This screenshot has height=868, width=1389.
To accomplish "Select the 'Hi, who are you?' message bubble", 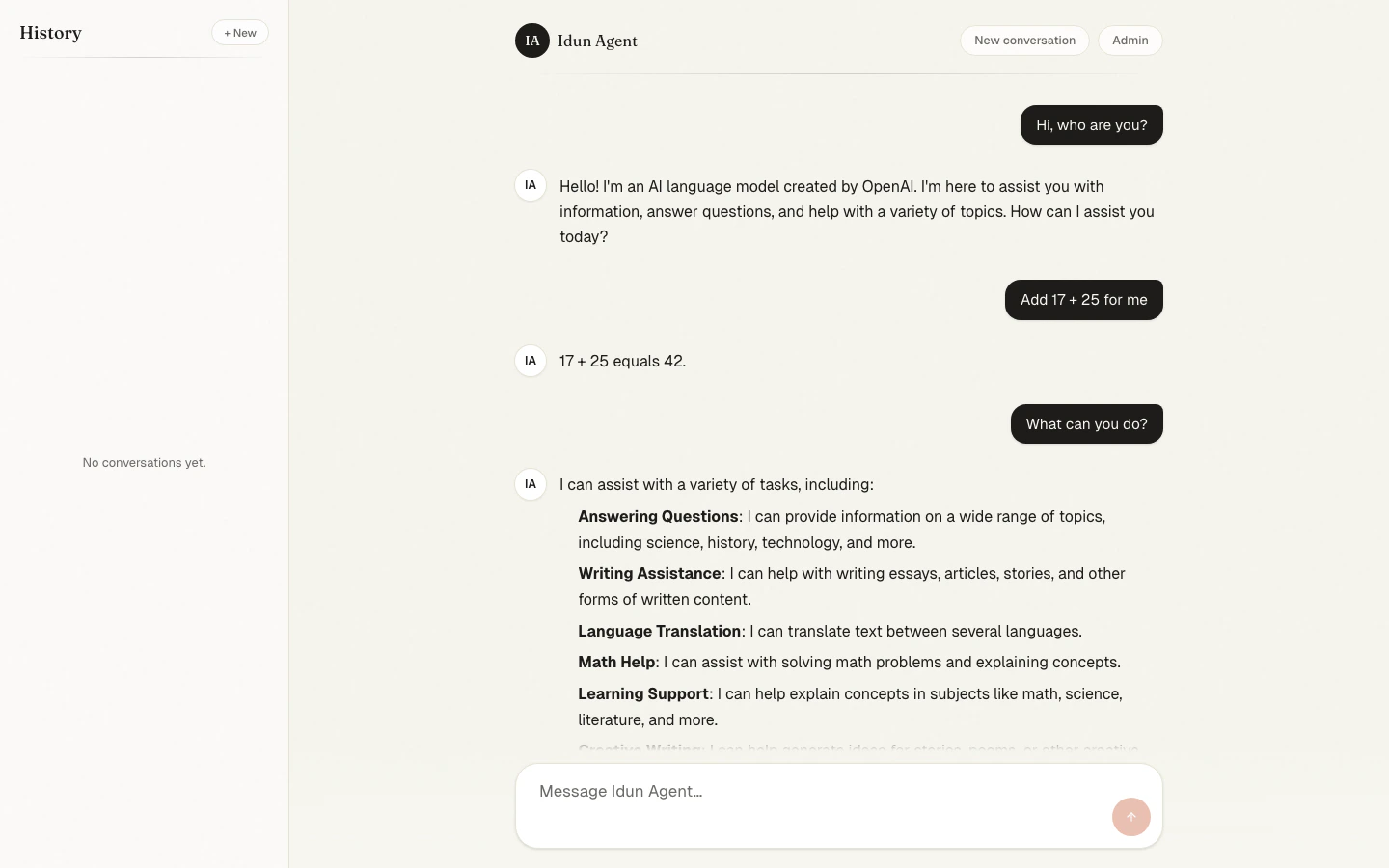I will (1092, 125).
